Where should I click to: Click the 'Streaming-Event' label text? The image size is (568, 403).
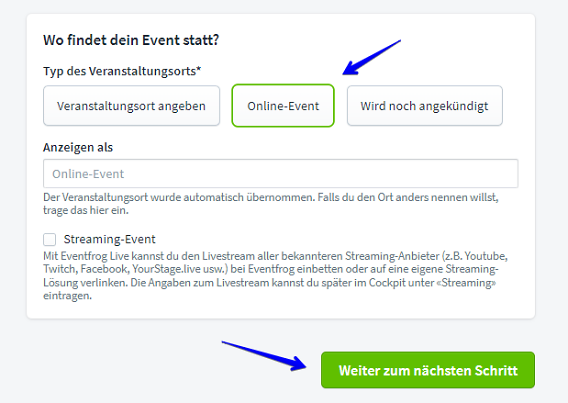[109, 239]
